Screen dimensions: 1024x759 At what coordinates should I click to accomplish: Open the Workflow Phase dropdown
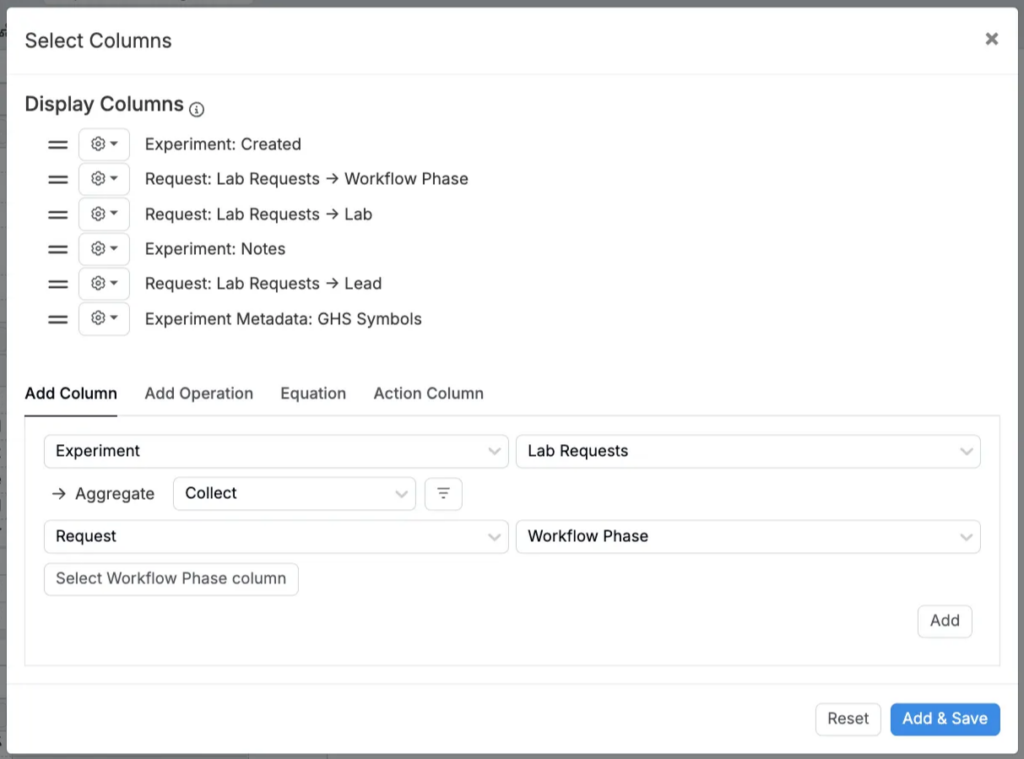click(x=748, y=537)
